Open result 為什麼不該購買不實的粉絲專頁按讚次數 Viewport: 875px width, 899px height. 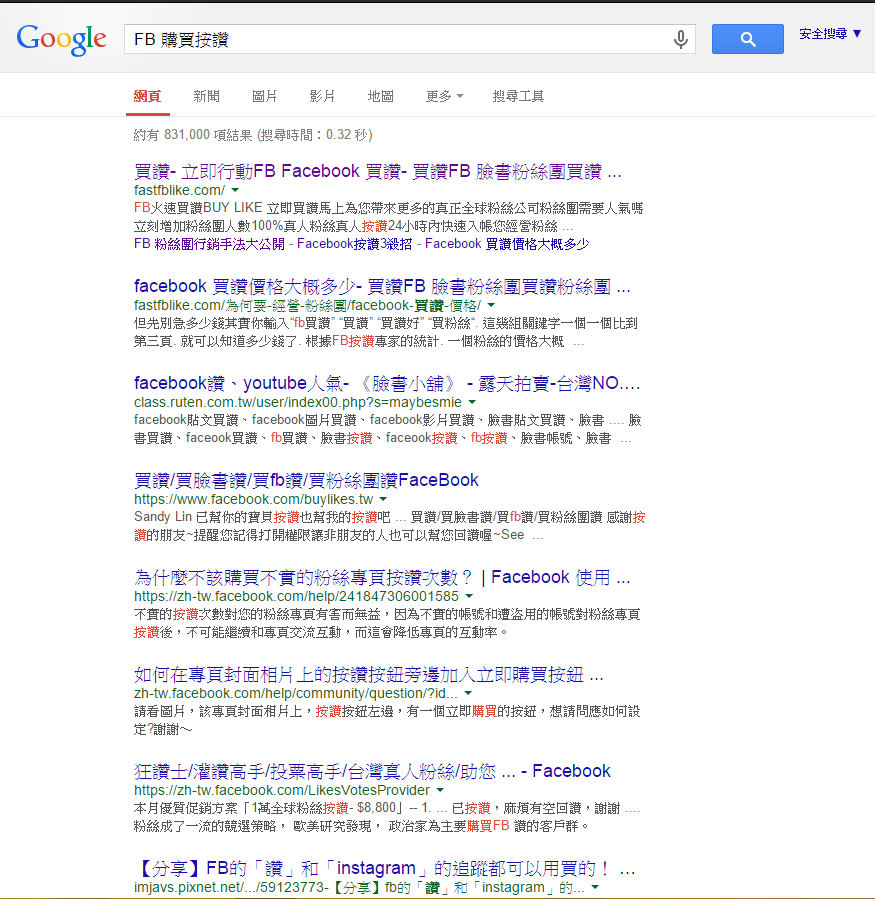(x=382, y=577)
